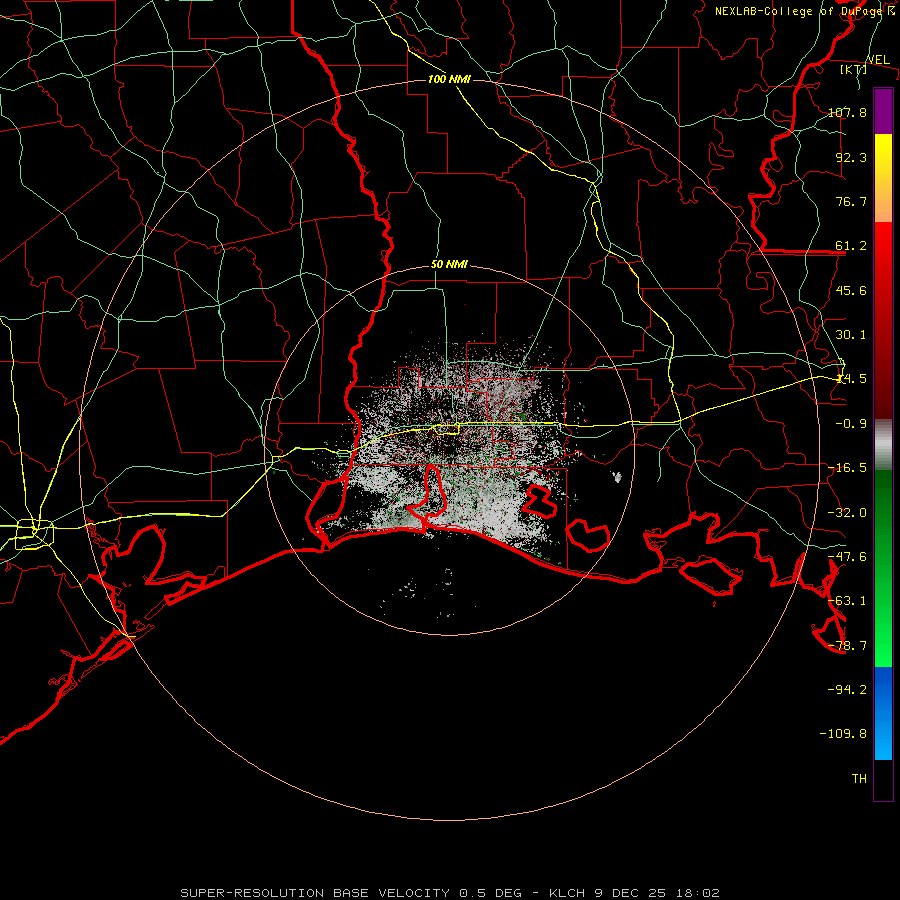This screenshot has width=900, height=900.
Task: Click the -16.5 value on velocity scale
Action: coord(847,468)
